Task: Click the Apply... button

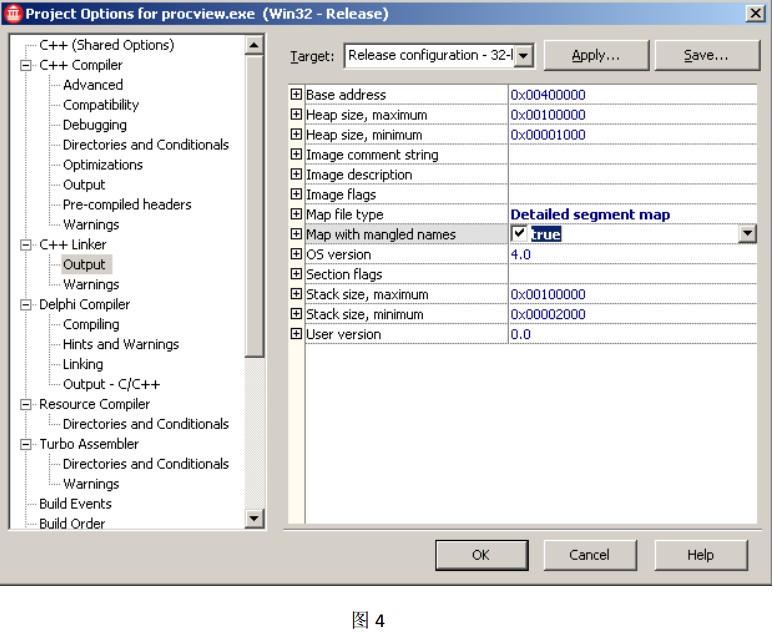Action: pos(595,56)
